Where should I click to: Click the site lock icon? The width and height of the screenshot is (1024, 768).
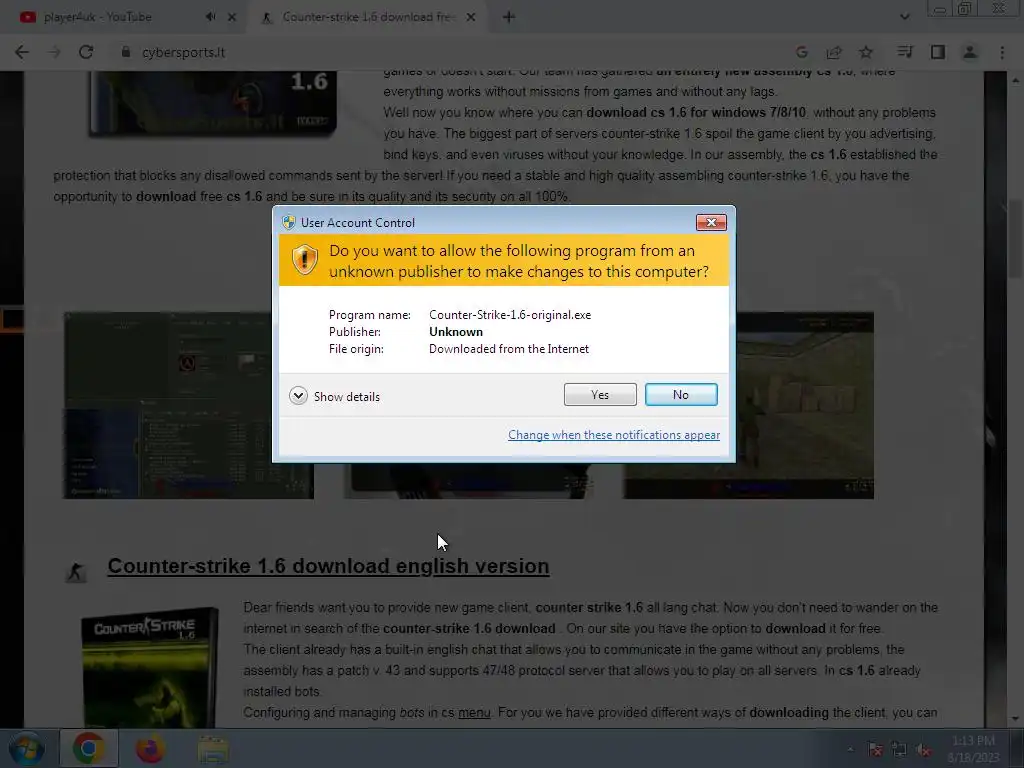[x=126, y=52]
